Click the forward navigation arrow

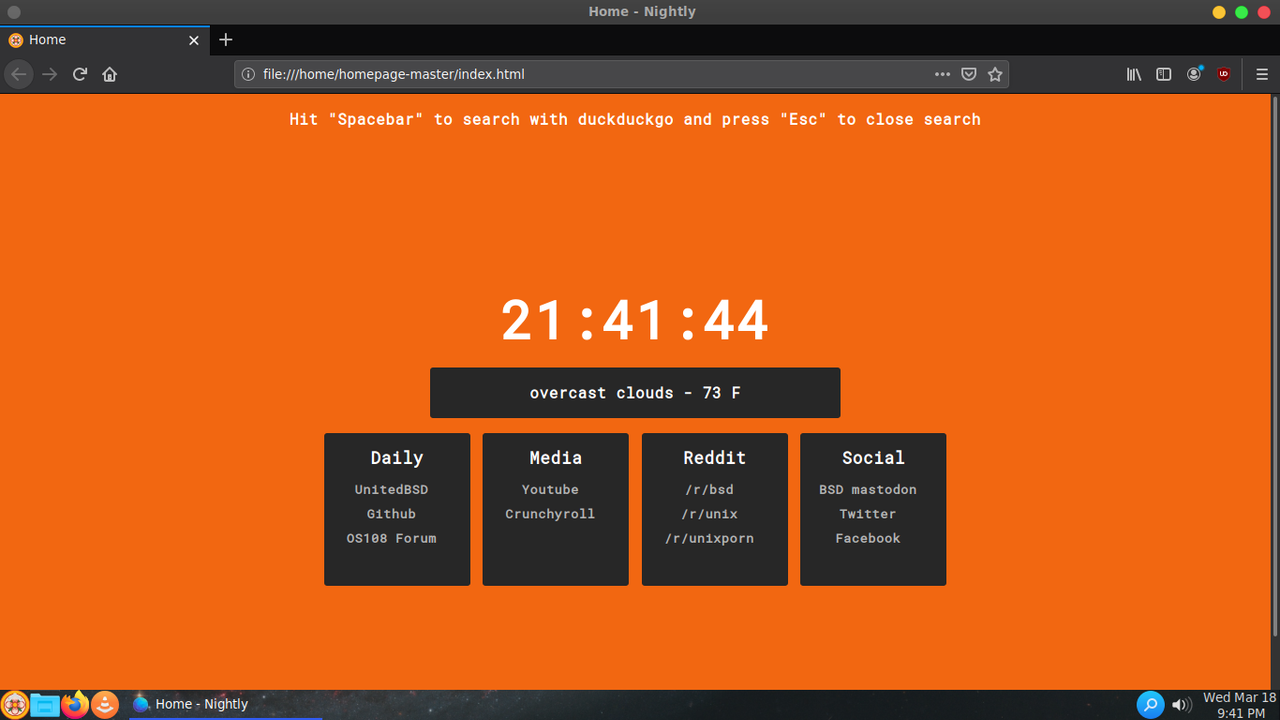[x=49, y=74]
